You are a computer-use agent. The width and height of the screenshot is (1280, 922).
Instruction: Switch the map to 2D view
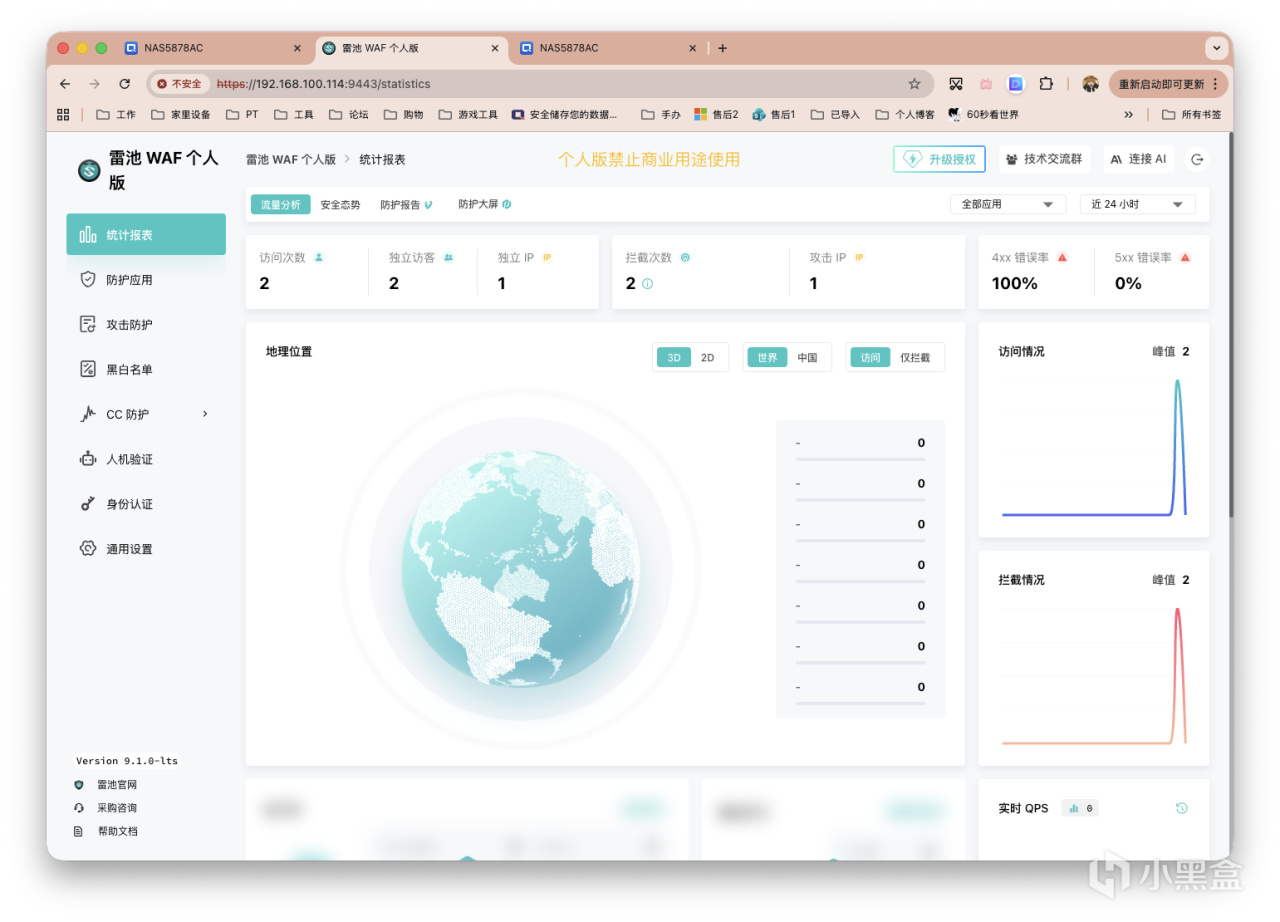708,357
